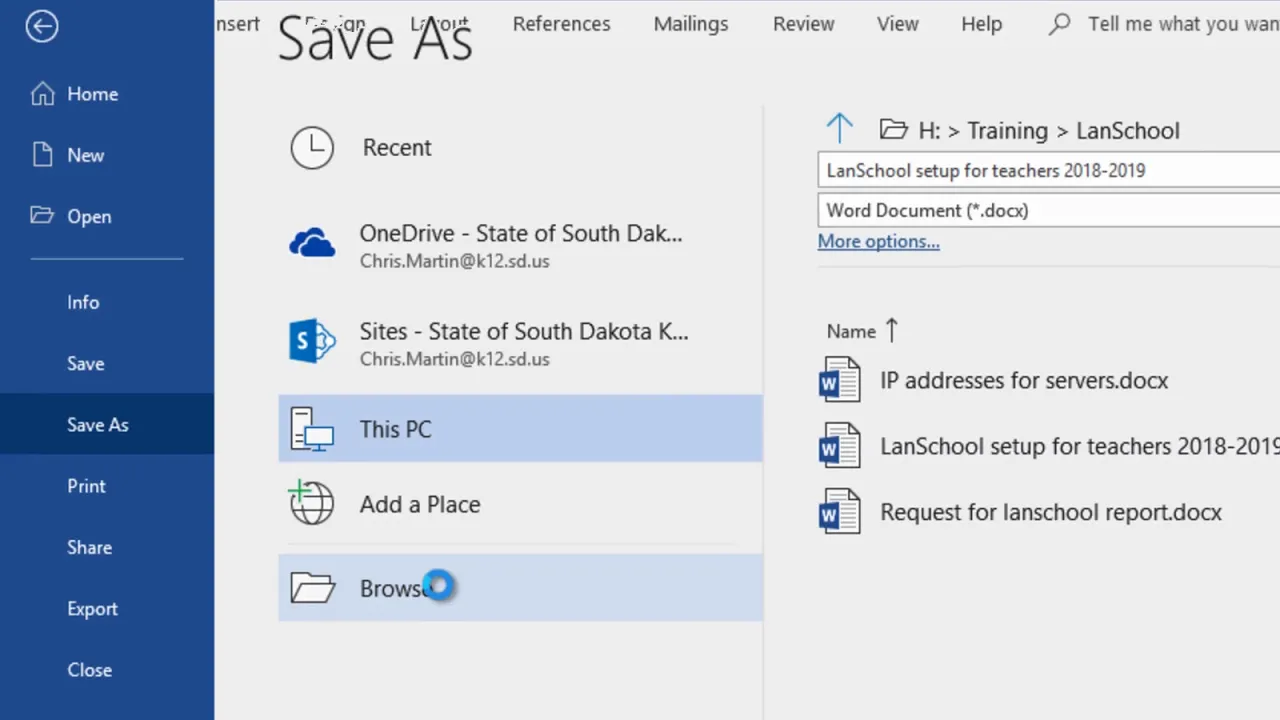Click the SharePoint Sites icon
This screenshot has width=1280, height=720.
(x=312, y=342)
